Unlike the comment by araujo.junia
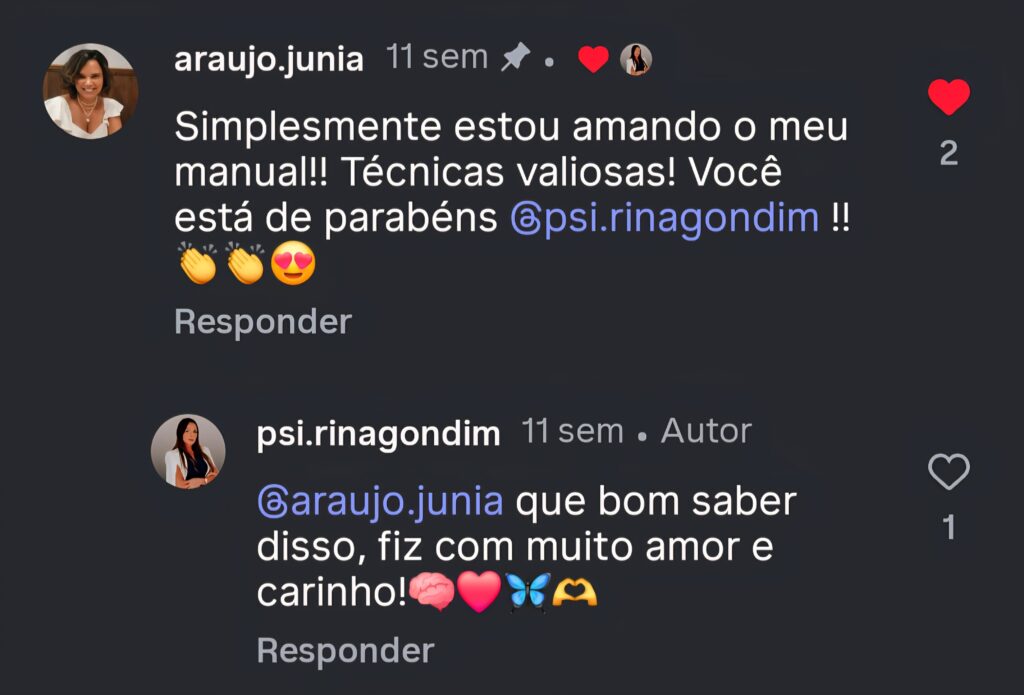This screenshot has width=1024, height=695. (x=948, y=98)
